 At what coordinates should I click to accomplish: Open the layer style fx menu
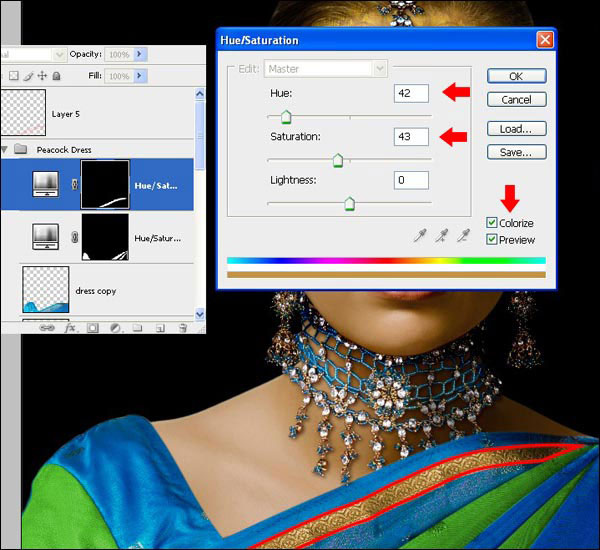pyautogui.click(x=70, y=328)
